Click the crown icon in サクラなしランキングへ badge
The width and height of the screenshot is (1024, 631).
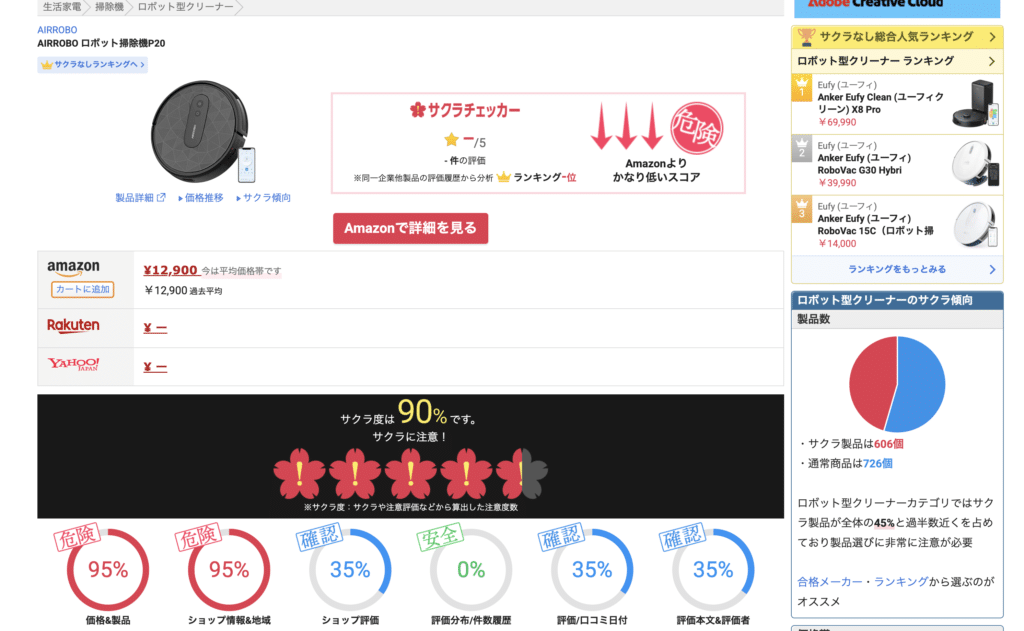(46, 65)
